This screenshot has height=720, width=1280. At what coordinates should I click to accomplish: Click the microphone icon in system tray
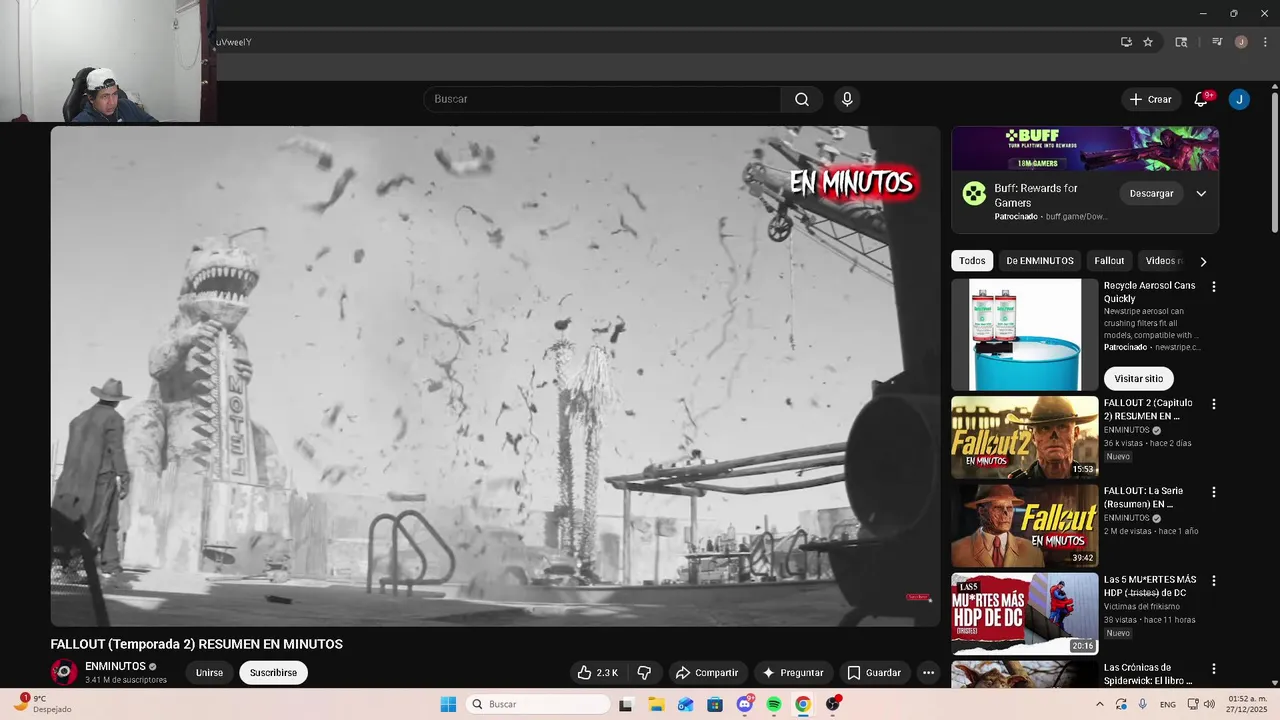tap(1143, 704)
